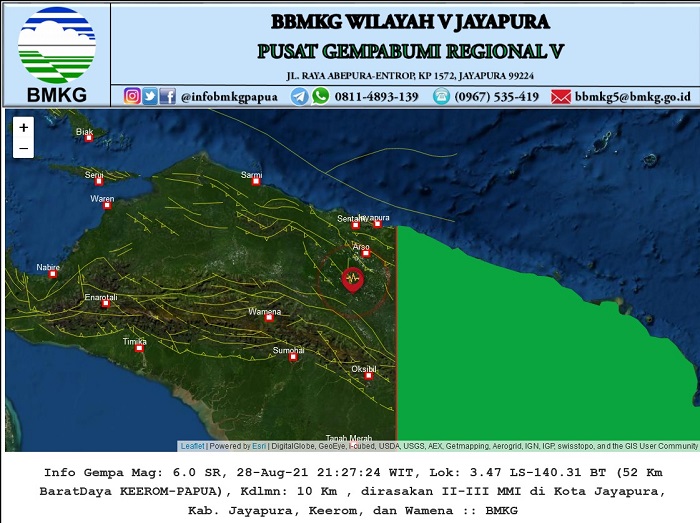Viewport: 700px width, 523px height.
Task: Click the (0967) 535-419 phone number
Action: [497, 97]
